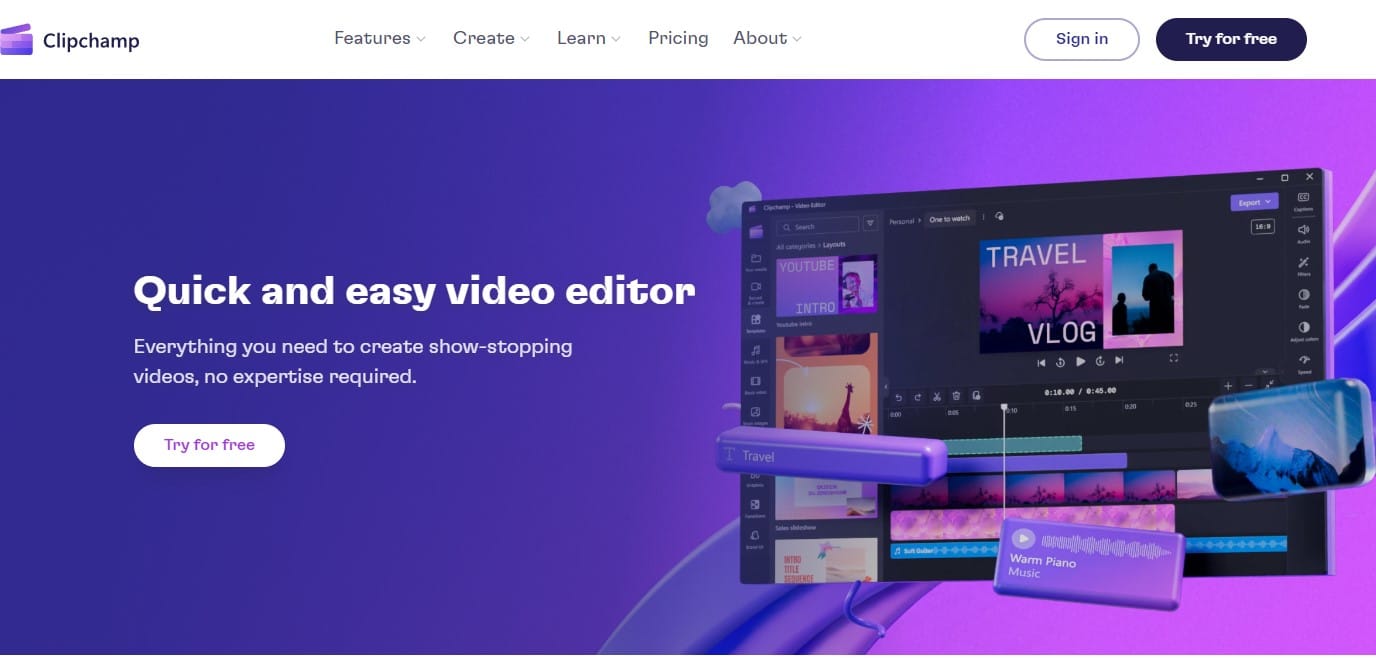
Task: Open the Filters panel icon
Action: tap(1303, 265)
